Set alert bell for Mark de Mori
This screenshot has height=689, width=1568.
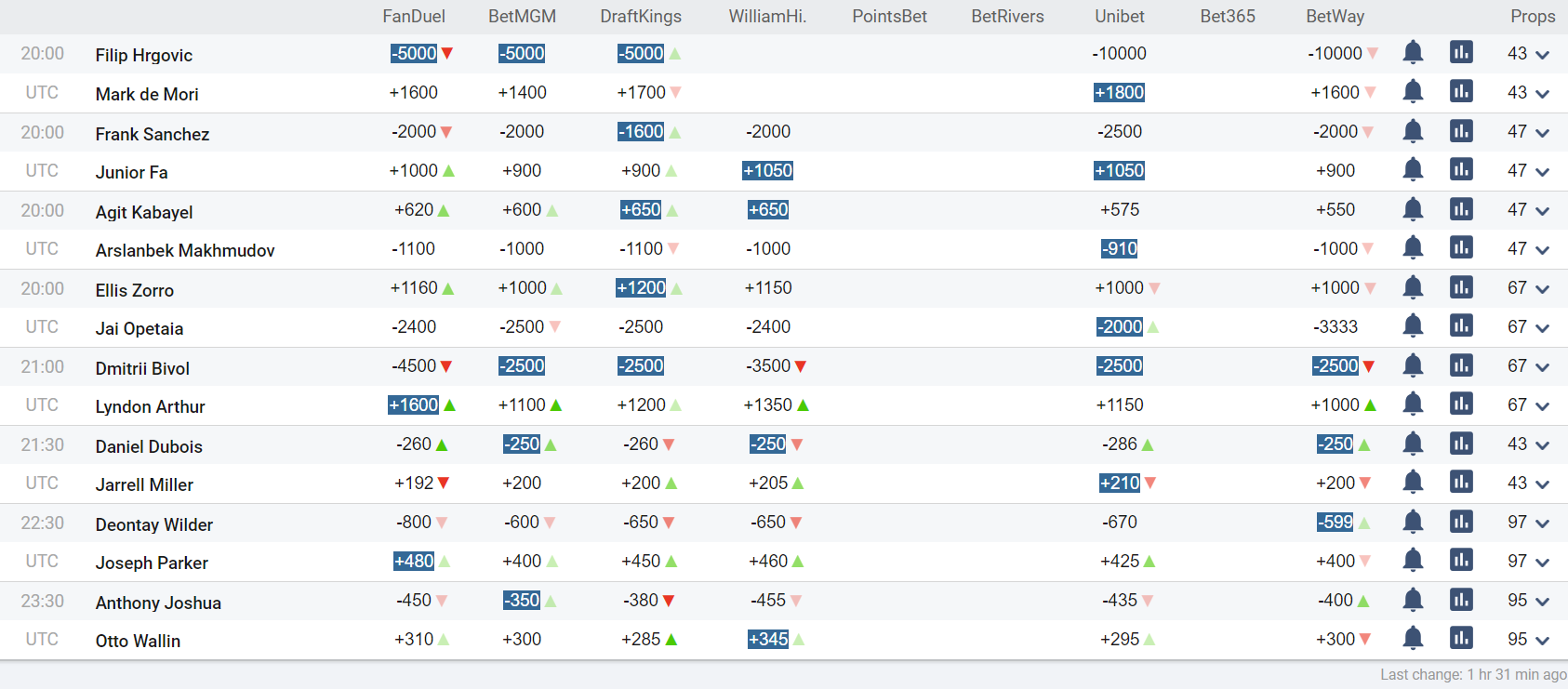point(1413,92)
